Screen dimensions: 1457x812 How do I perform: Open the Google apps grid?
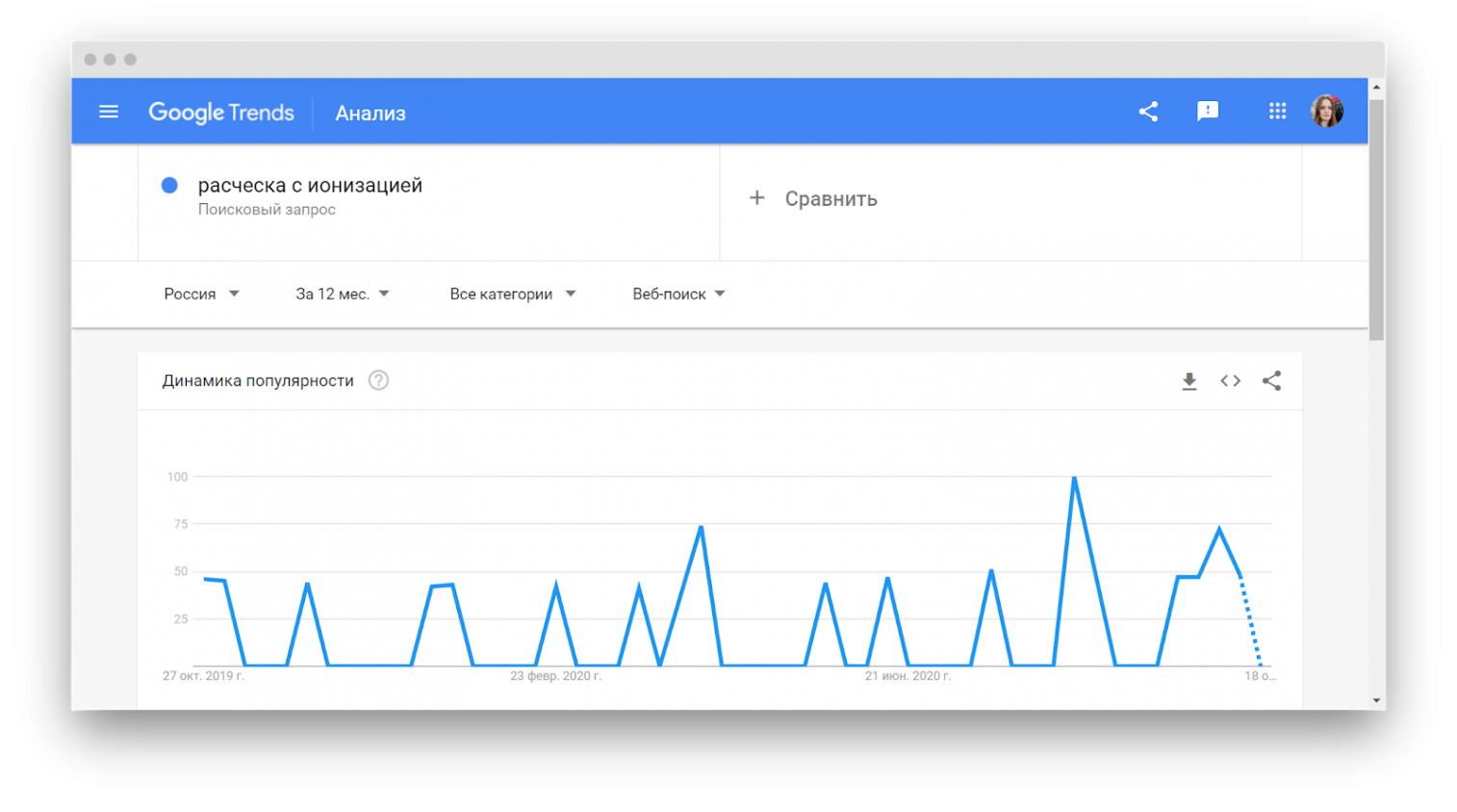[1277, 112]
